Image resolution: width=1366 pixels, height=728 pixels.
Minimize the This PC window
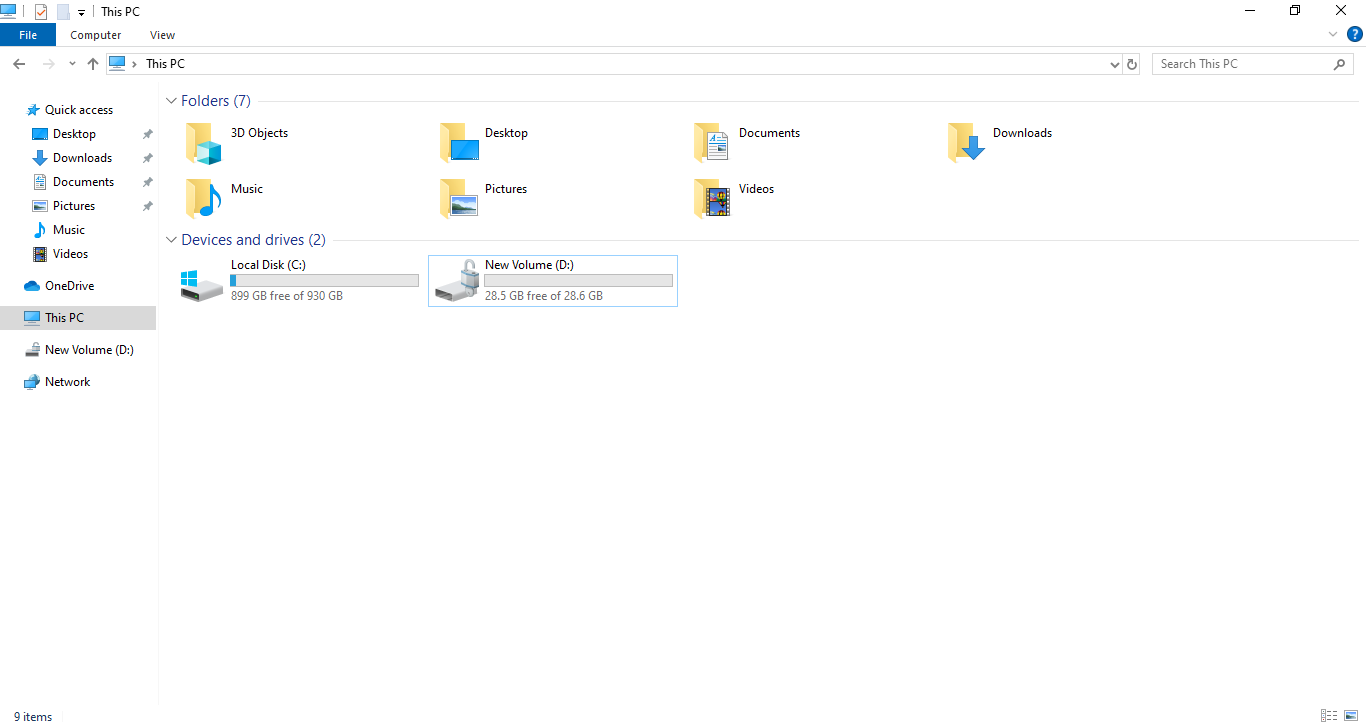tap(1250, 11)
